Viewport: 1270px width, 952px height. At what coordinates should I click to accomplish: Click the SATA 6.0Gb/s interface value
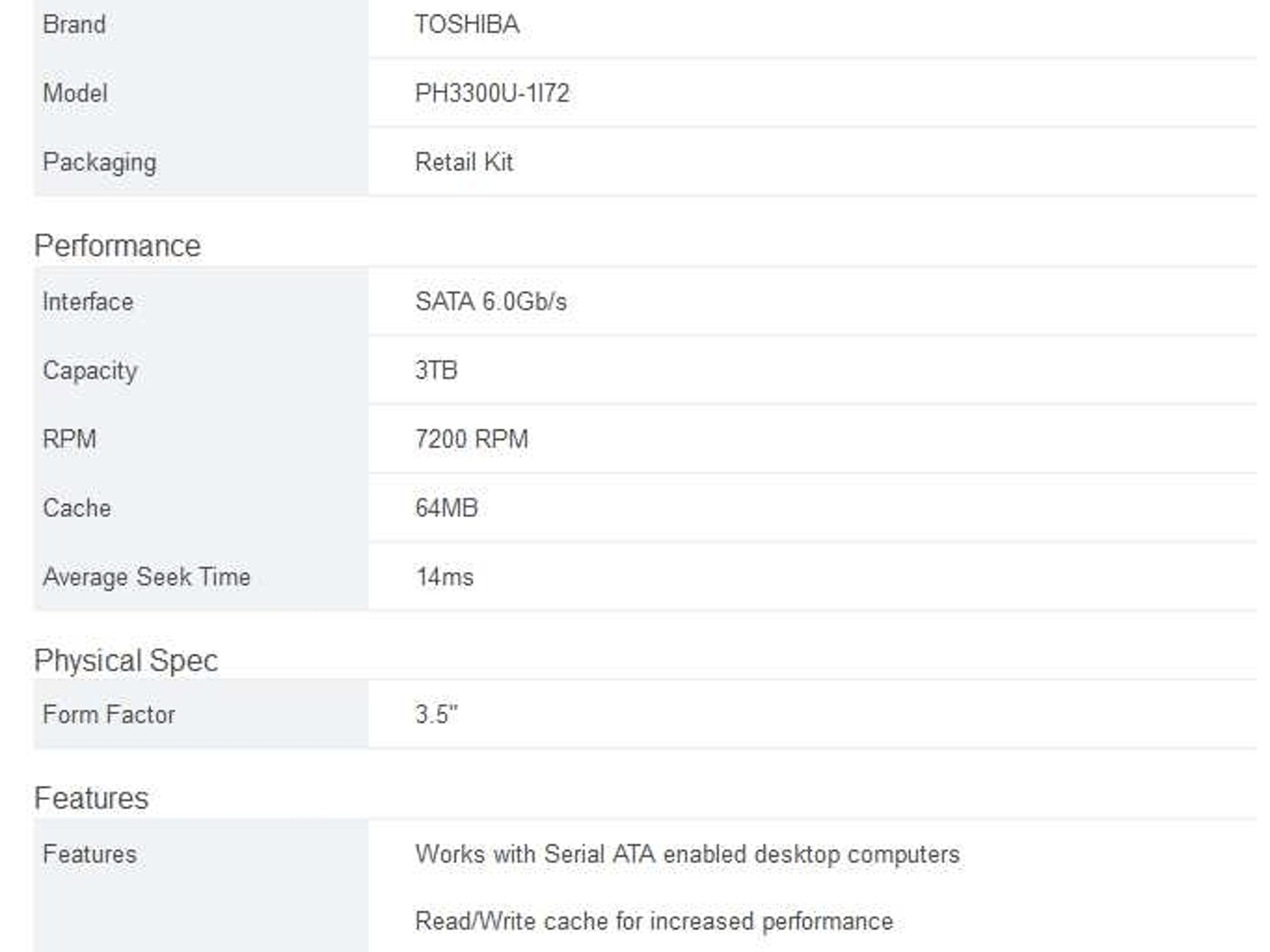click(491, 302)
